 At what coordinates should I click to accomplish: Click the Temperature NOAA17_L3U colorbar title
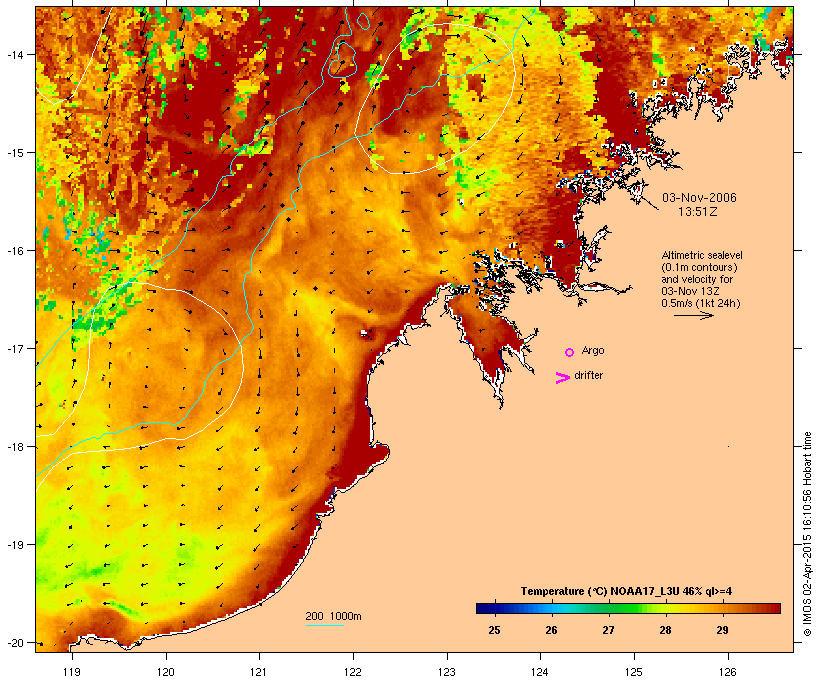pyautogui.click(x=626, y=592)
